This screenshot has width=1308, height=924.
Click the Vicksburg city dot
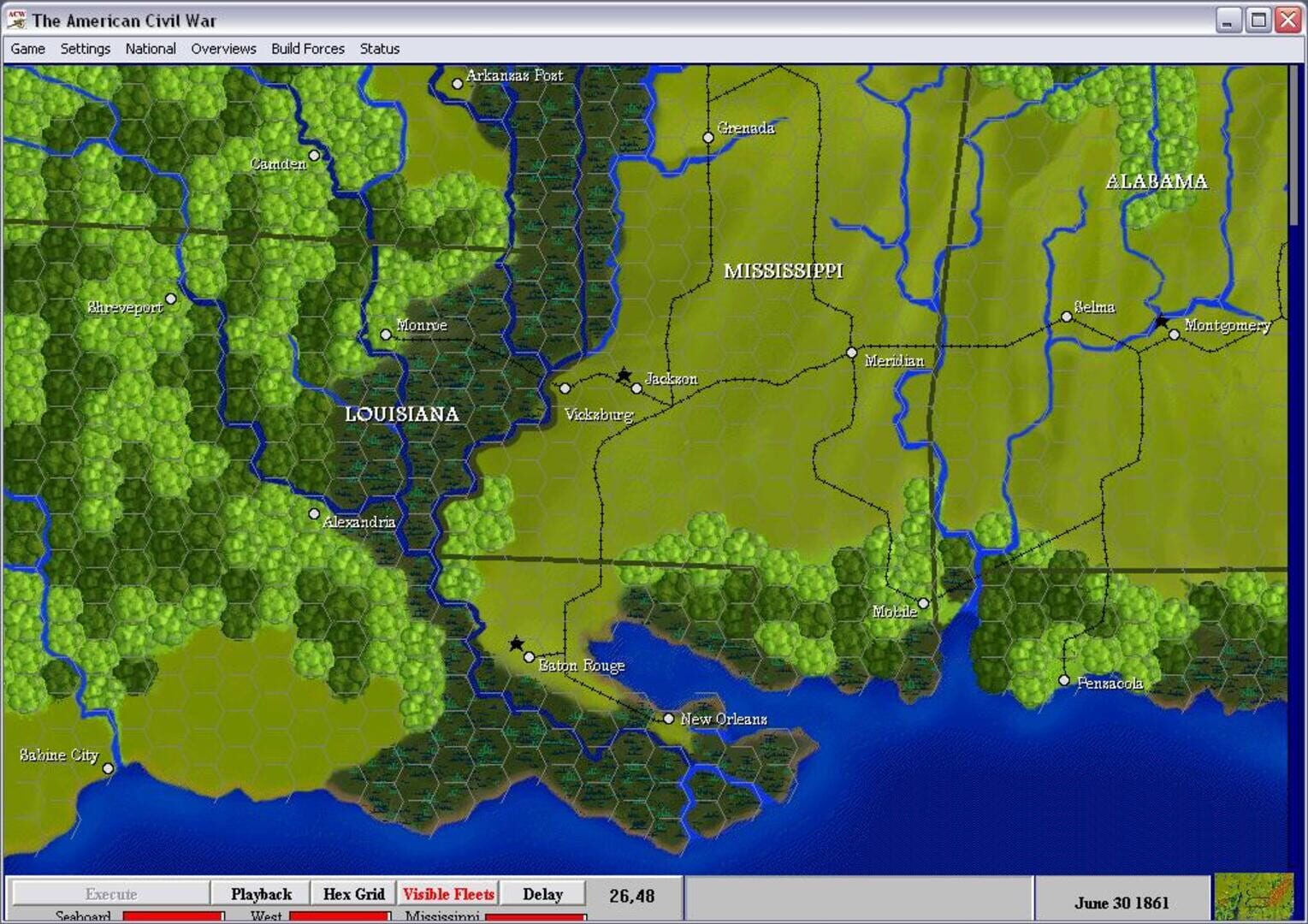pyautogui.click(x=564, y=387)
